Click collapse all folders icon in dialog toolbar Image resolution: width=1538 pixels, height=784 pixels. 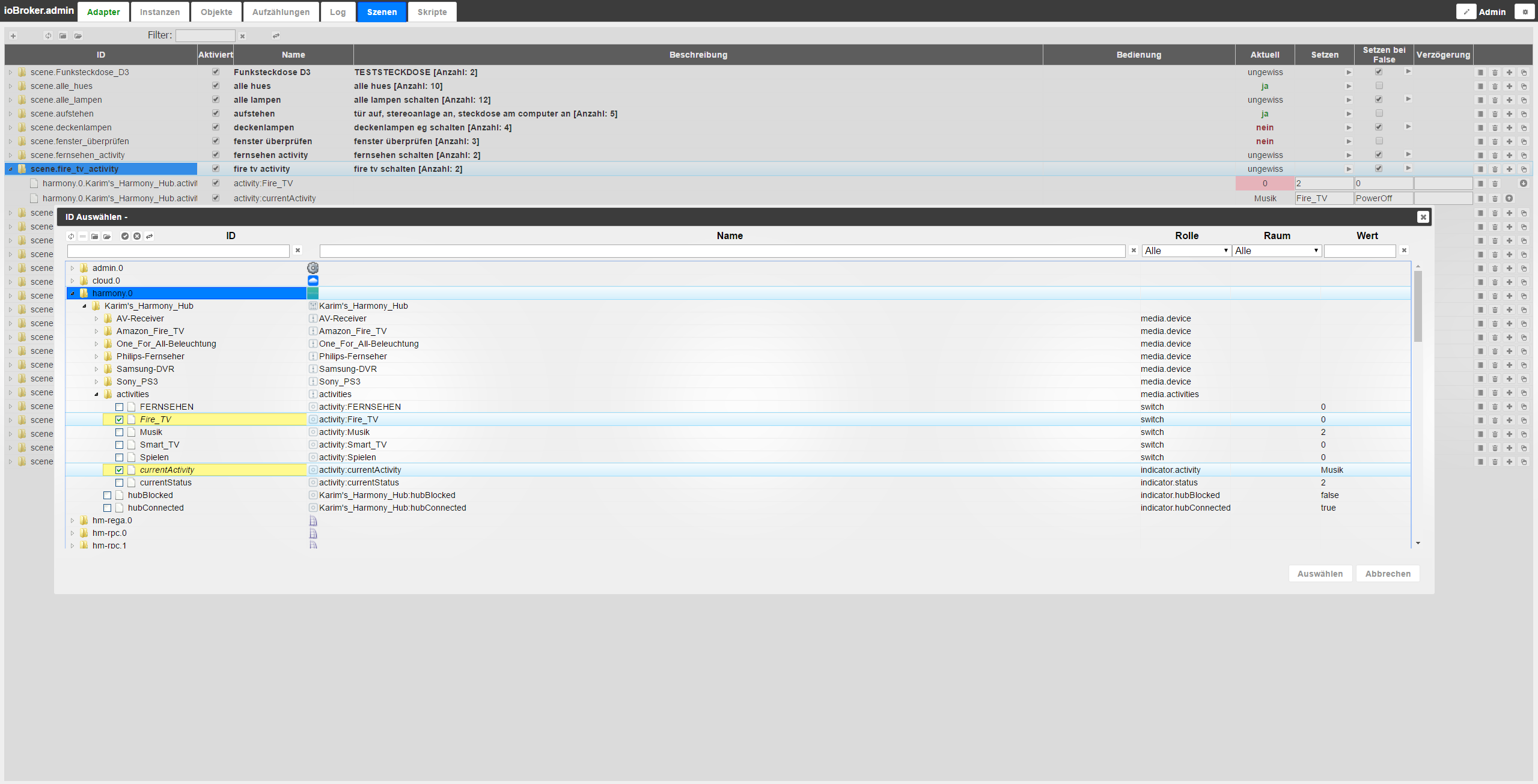click(x=94, y=236)
